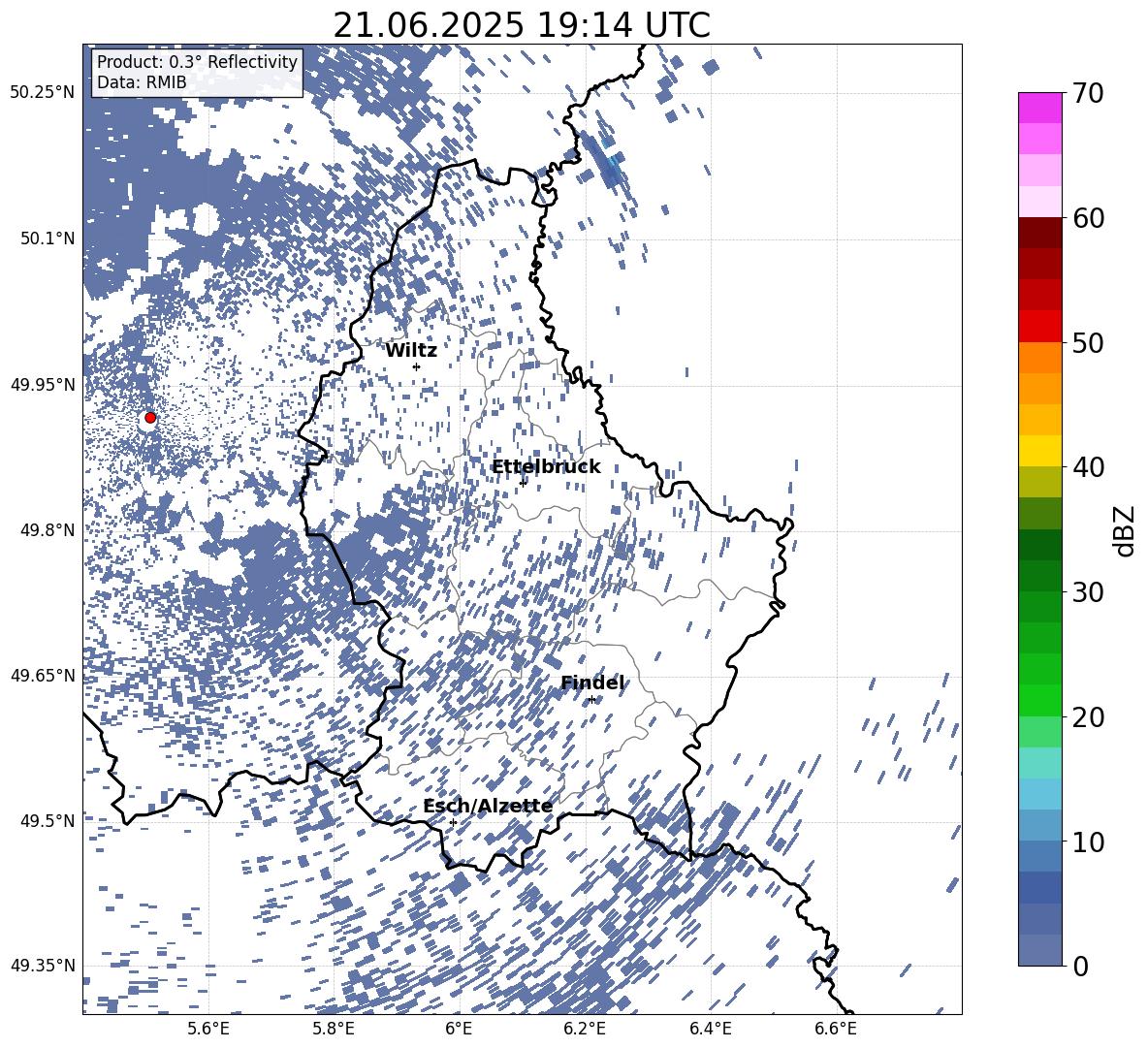Screen dimensions: 1148x1048
Task: Click the colorbar tick label 20
Action: pyautogui.click(x=1089, y=717)
